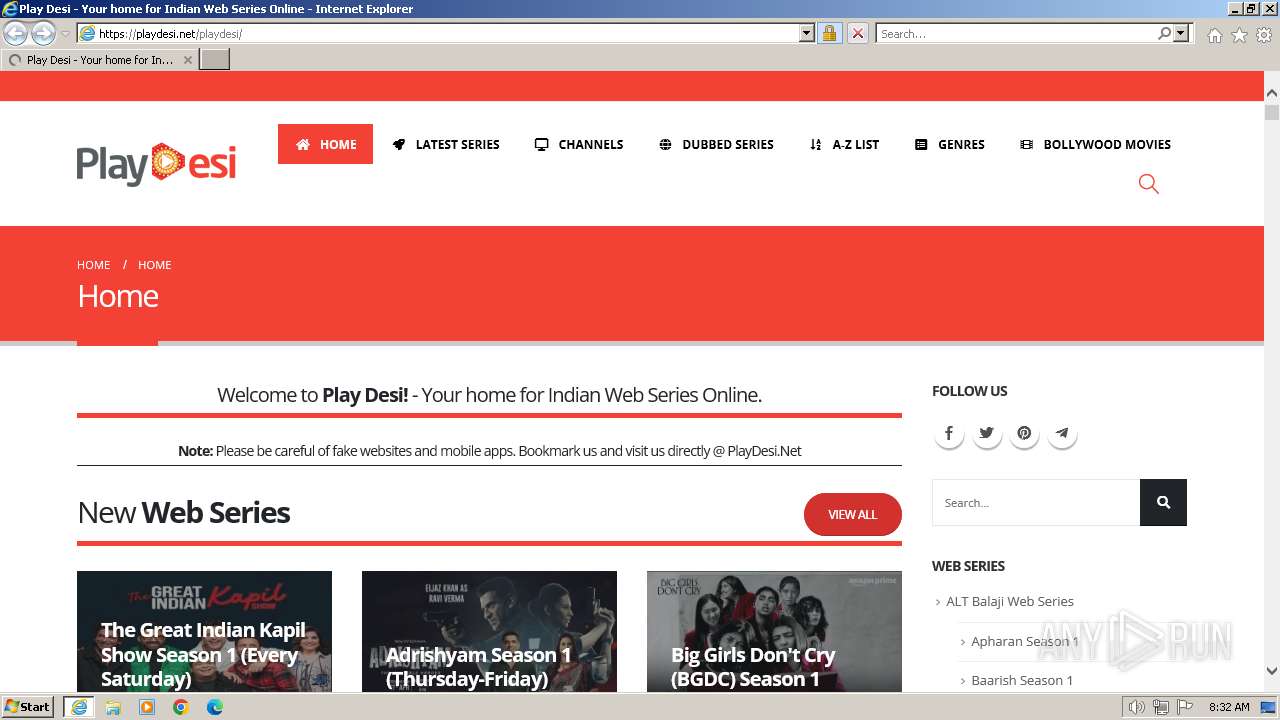The height and width of the screenshot is (720, 1280).
Task: Click the Internet Explorer back arrow
Action: click(x=16, y=33)
